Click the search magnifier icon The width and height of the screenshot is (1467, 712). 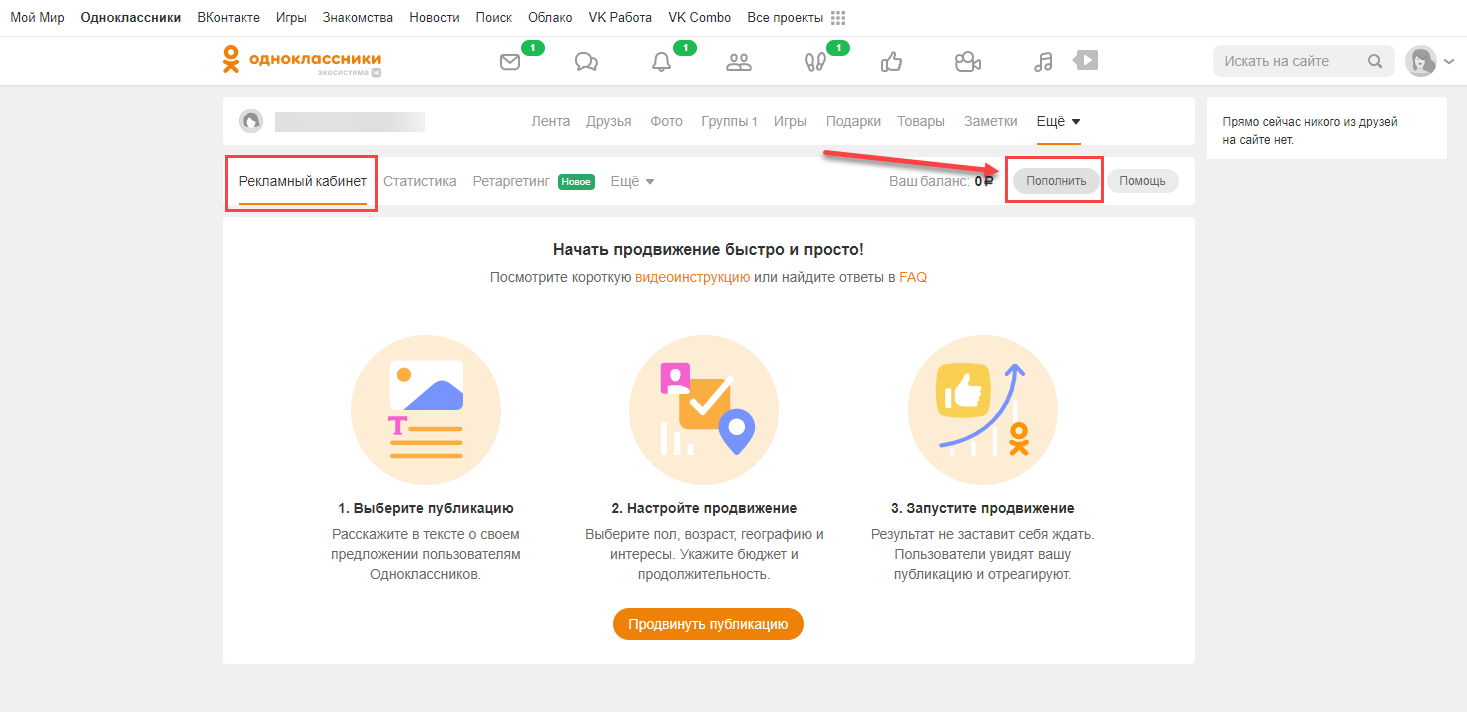[1375, 61]
